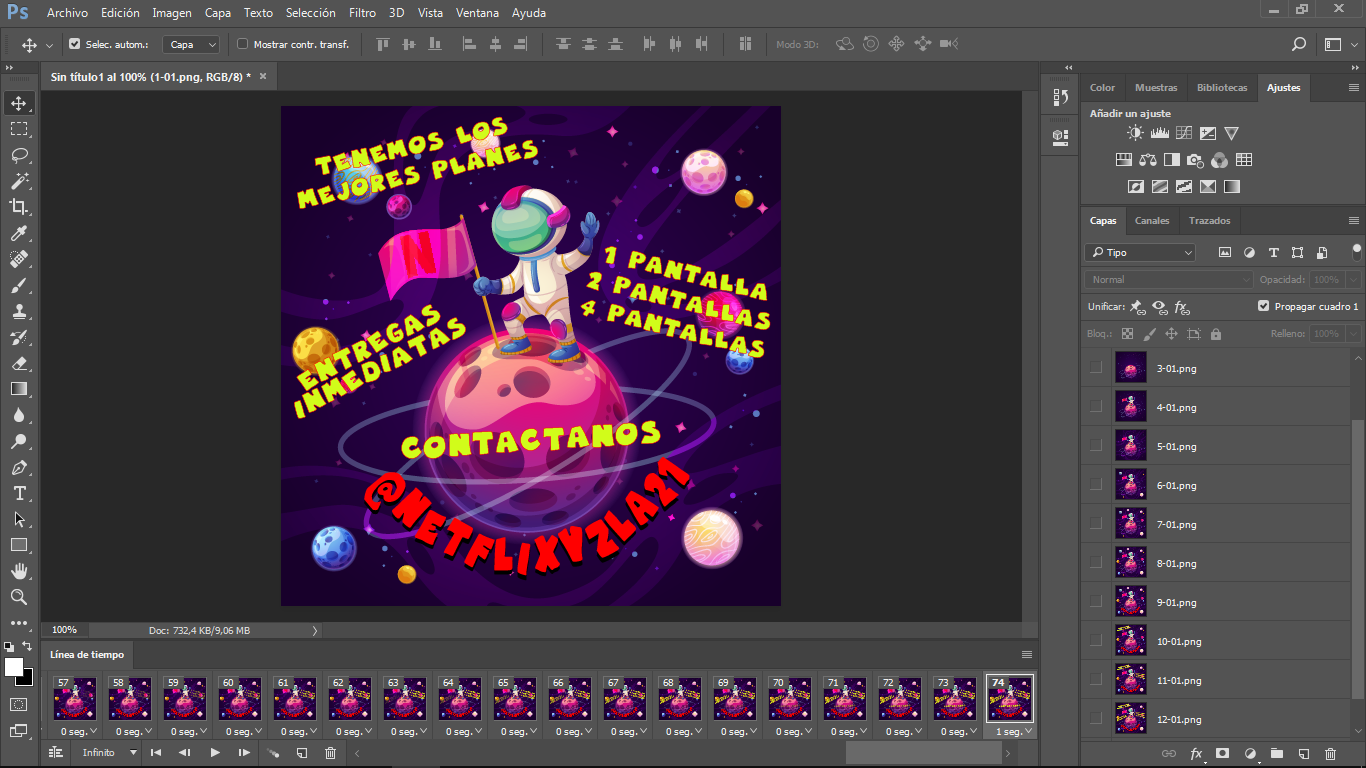Open the Tipo layer filter dropdown
Image resolution: width=1366 pixels, height=768 pixels.
[1140, 253]
